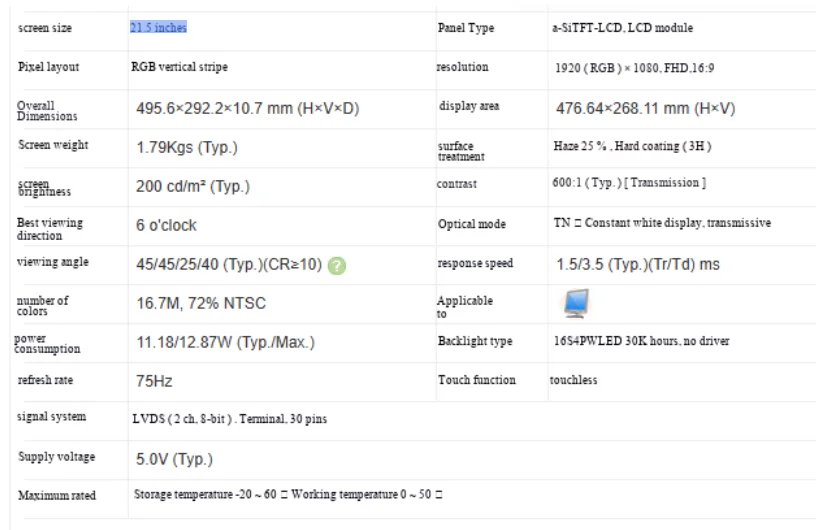Click the 'power consumption' label
This screenshot has width=816, height=530.
tap(47, 344)
